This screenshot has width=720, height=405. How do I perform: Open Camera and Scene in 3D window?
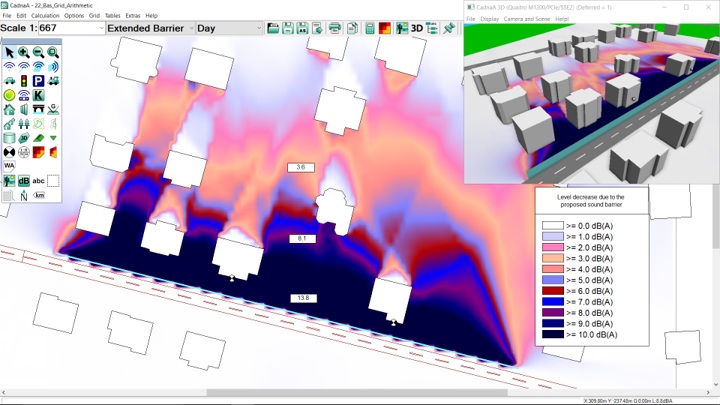click(x=526, y=19)
